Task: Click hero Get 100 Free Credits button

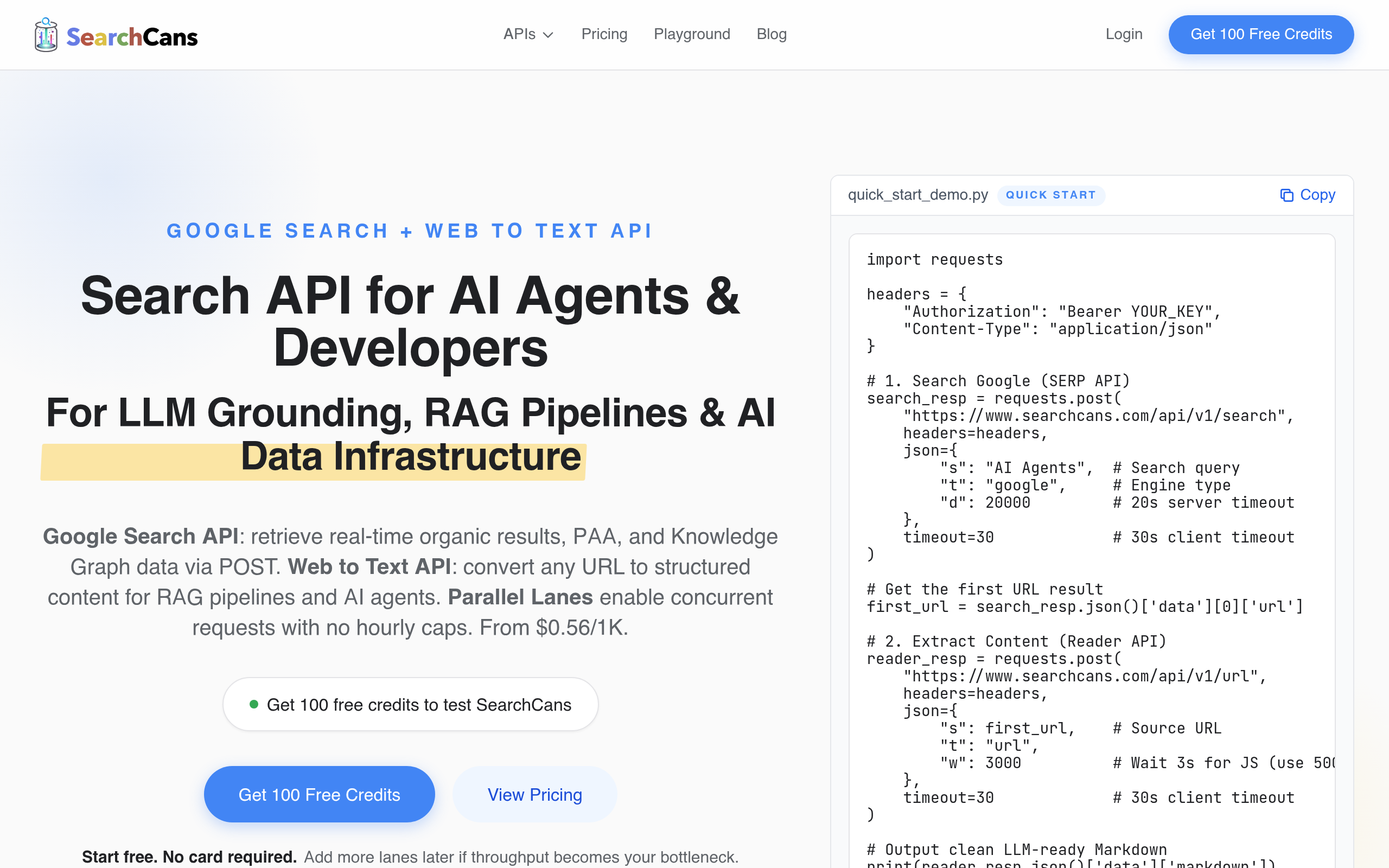Action: point(319,794)
